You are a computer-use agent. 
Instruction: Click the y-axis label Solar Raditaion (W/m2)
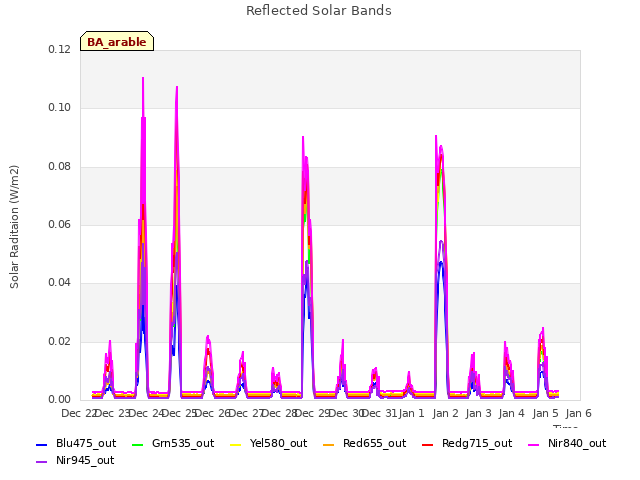click(14, 227)
